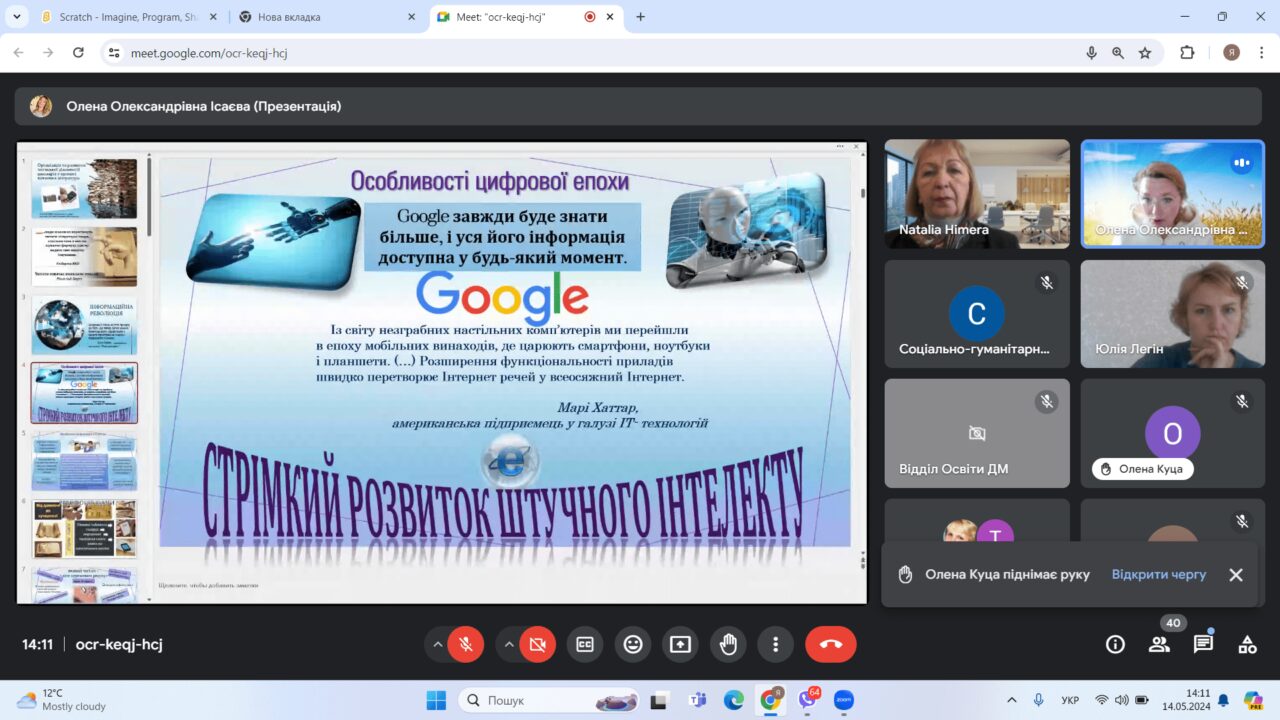Screen dimensions: 1280x720
Task: Open the activities shapes icon
Action: (1247, 645)
